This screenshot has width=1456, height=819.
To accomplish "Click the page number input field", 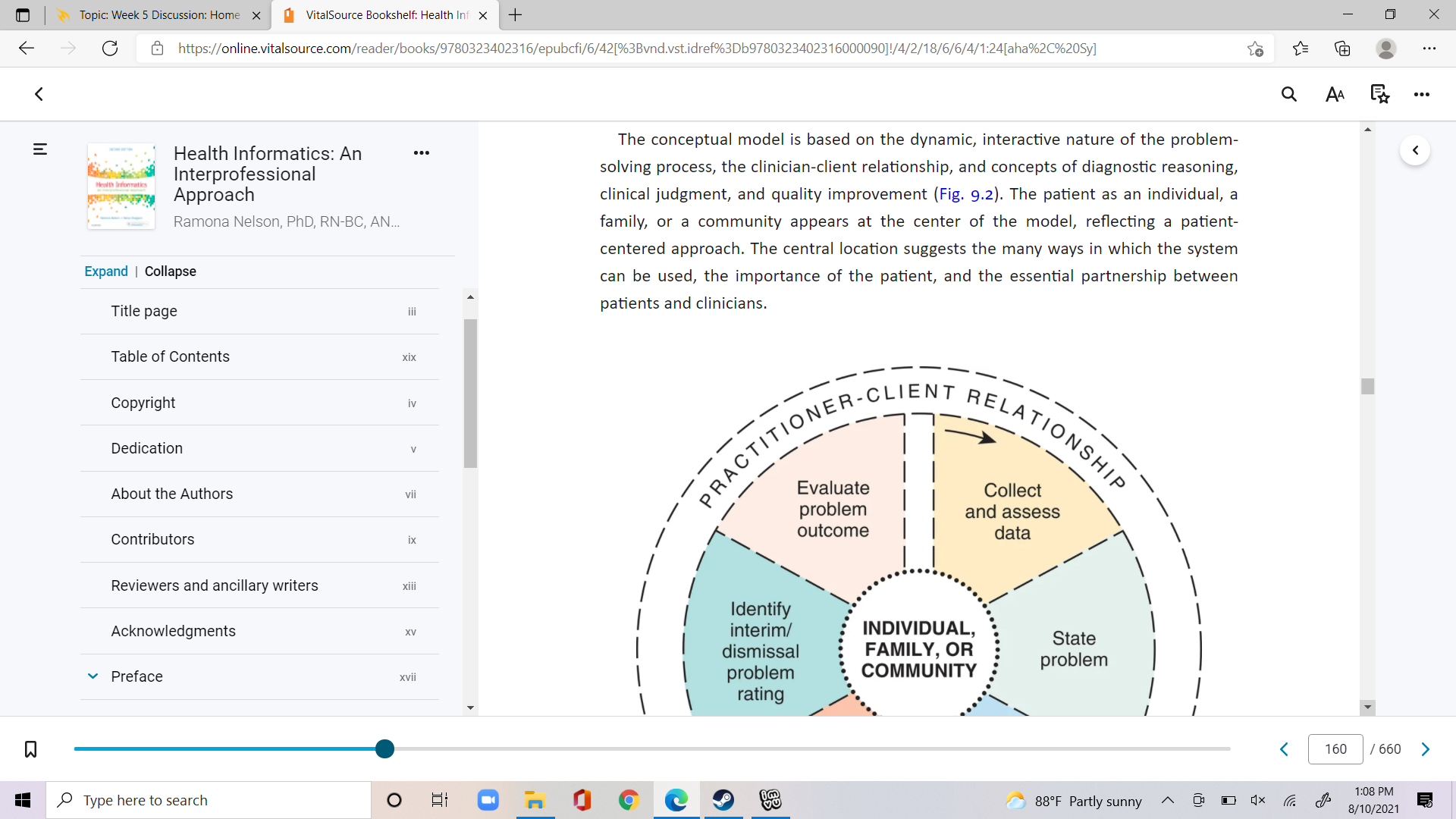I will [x=1335, y=749].
